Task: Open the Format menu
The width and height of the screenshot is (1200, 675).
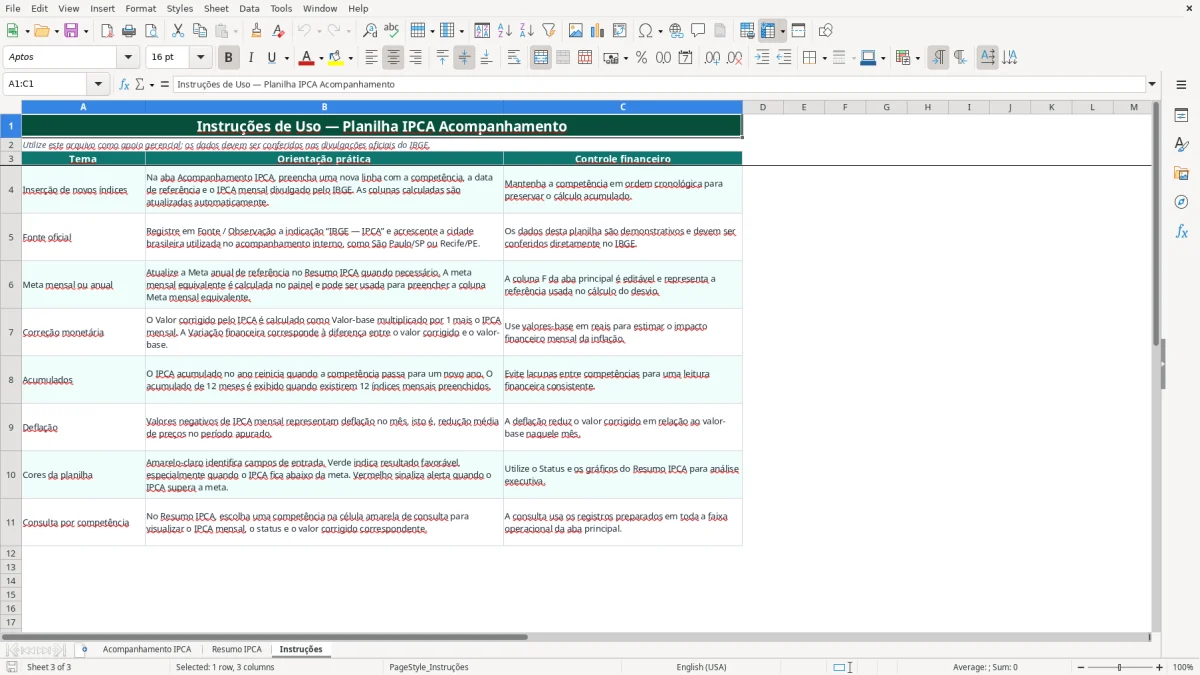Action: 140,8
